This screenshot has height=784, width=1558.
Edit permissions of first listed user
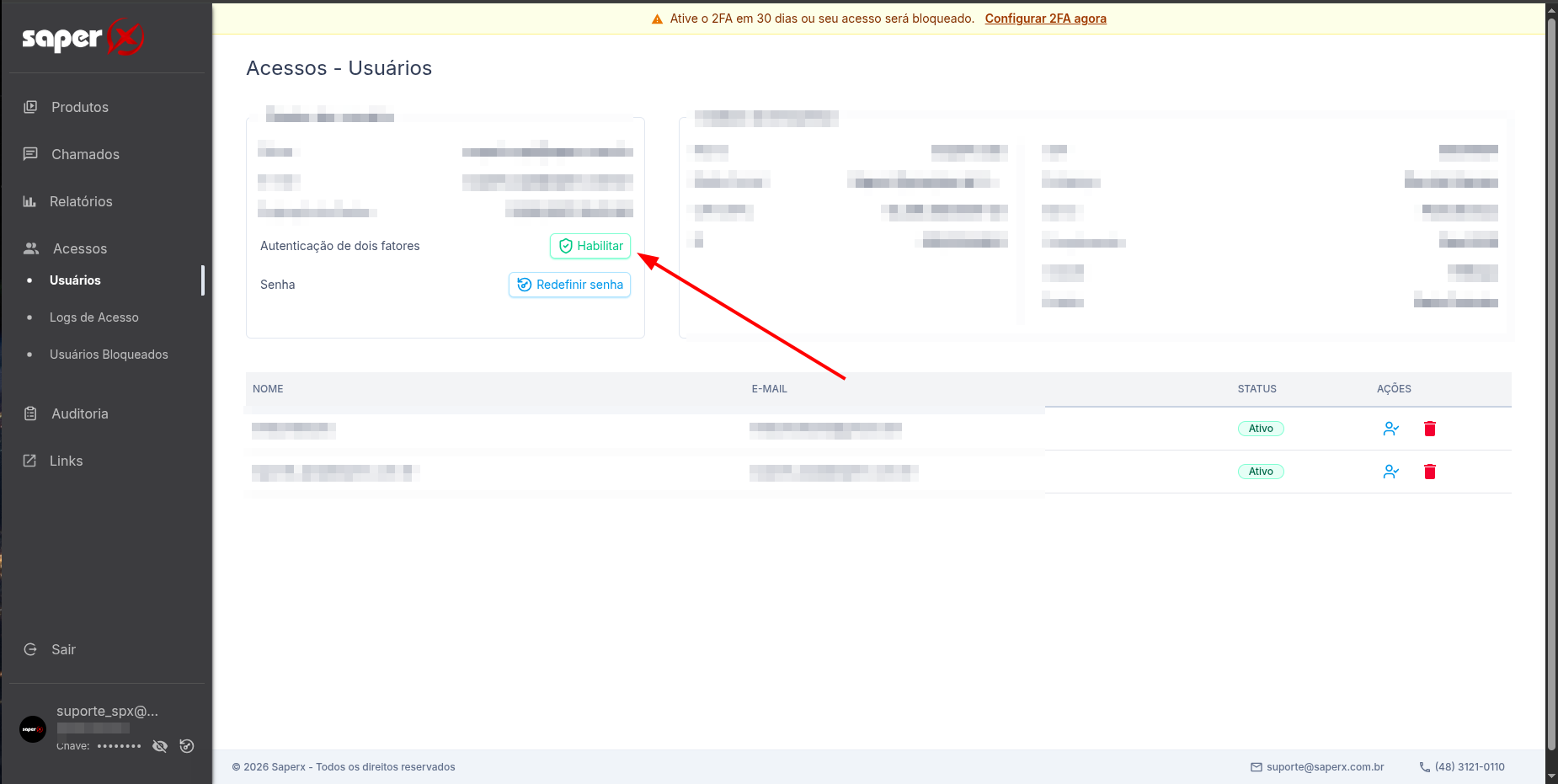1390,429
